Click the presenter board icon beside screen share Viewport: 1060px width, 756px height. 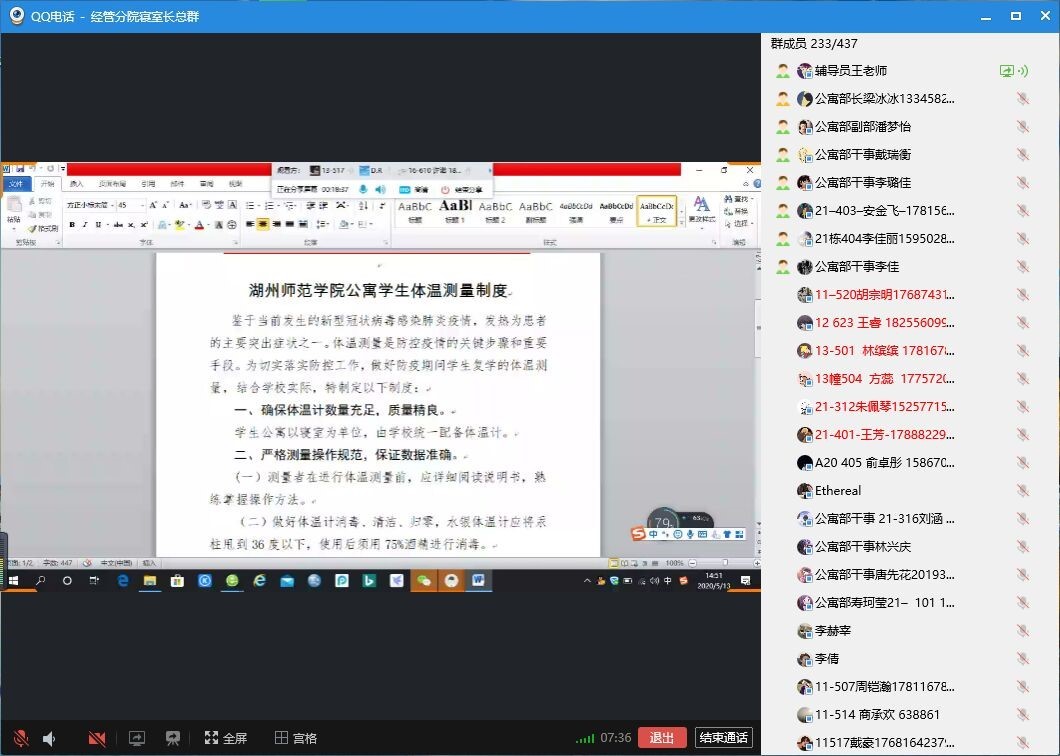[x=172, y=738]
